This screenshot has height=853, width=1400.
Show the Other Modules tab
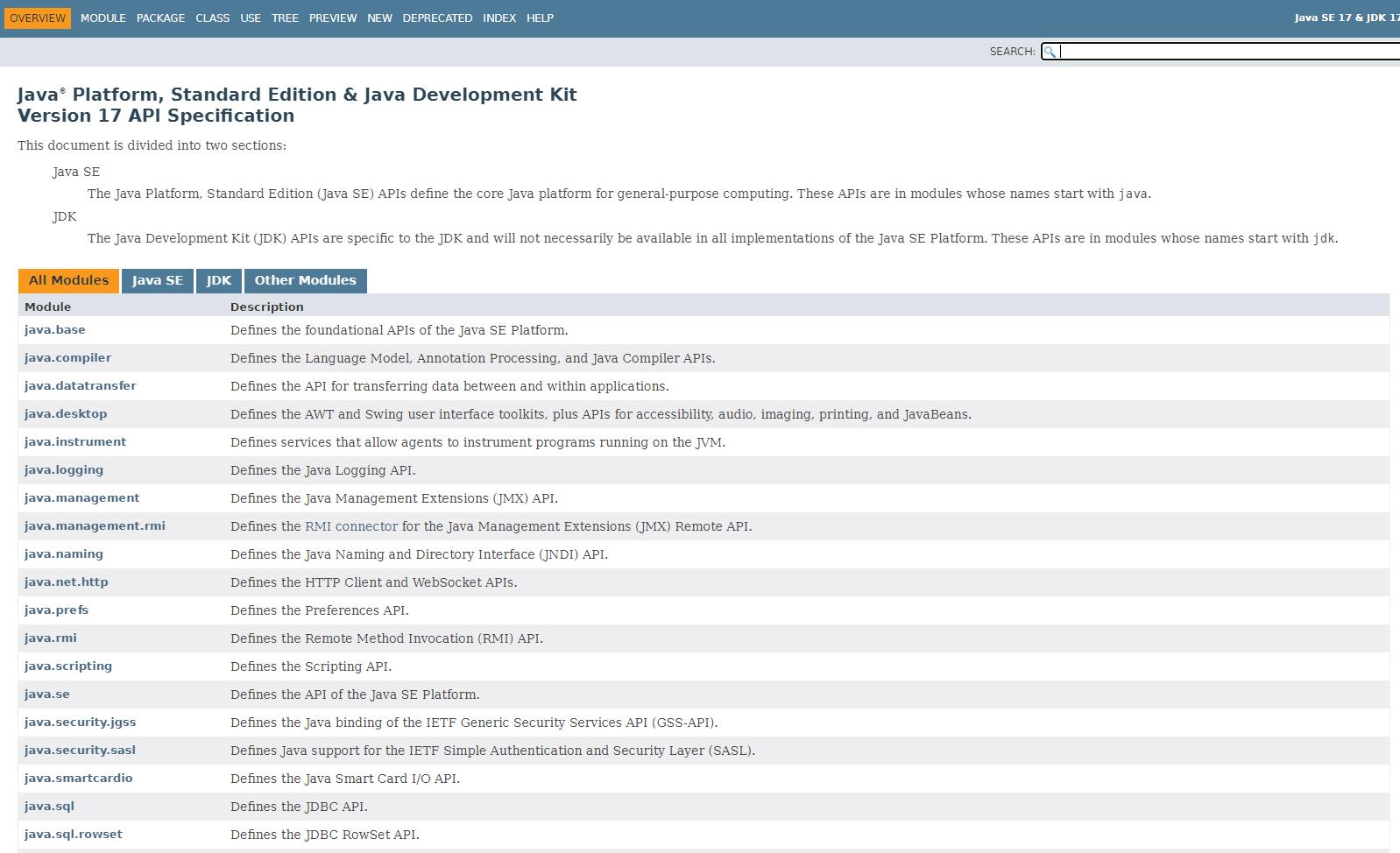pyautogui.click(x=305, y=280)
